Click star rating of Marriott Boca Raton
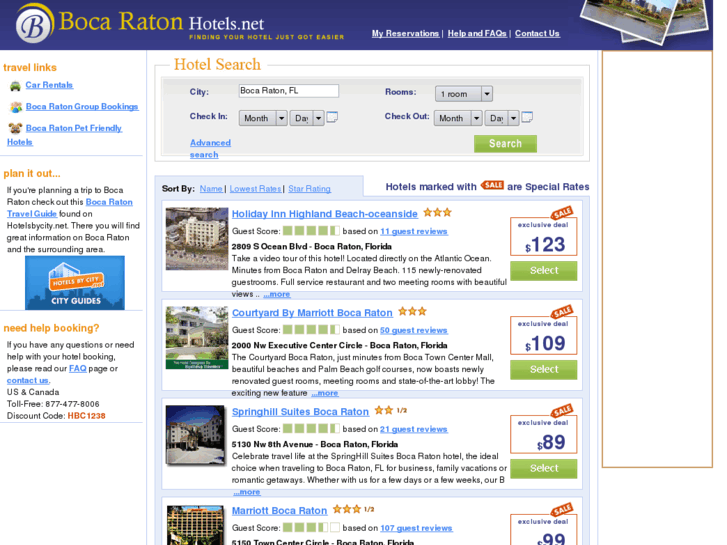Image resolution: width=727 pixels, height=545 pixels. pyautogui.click(x=353, y=509)
